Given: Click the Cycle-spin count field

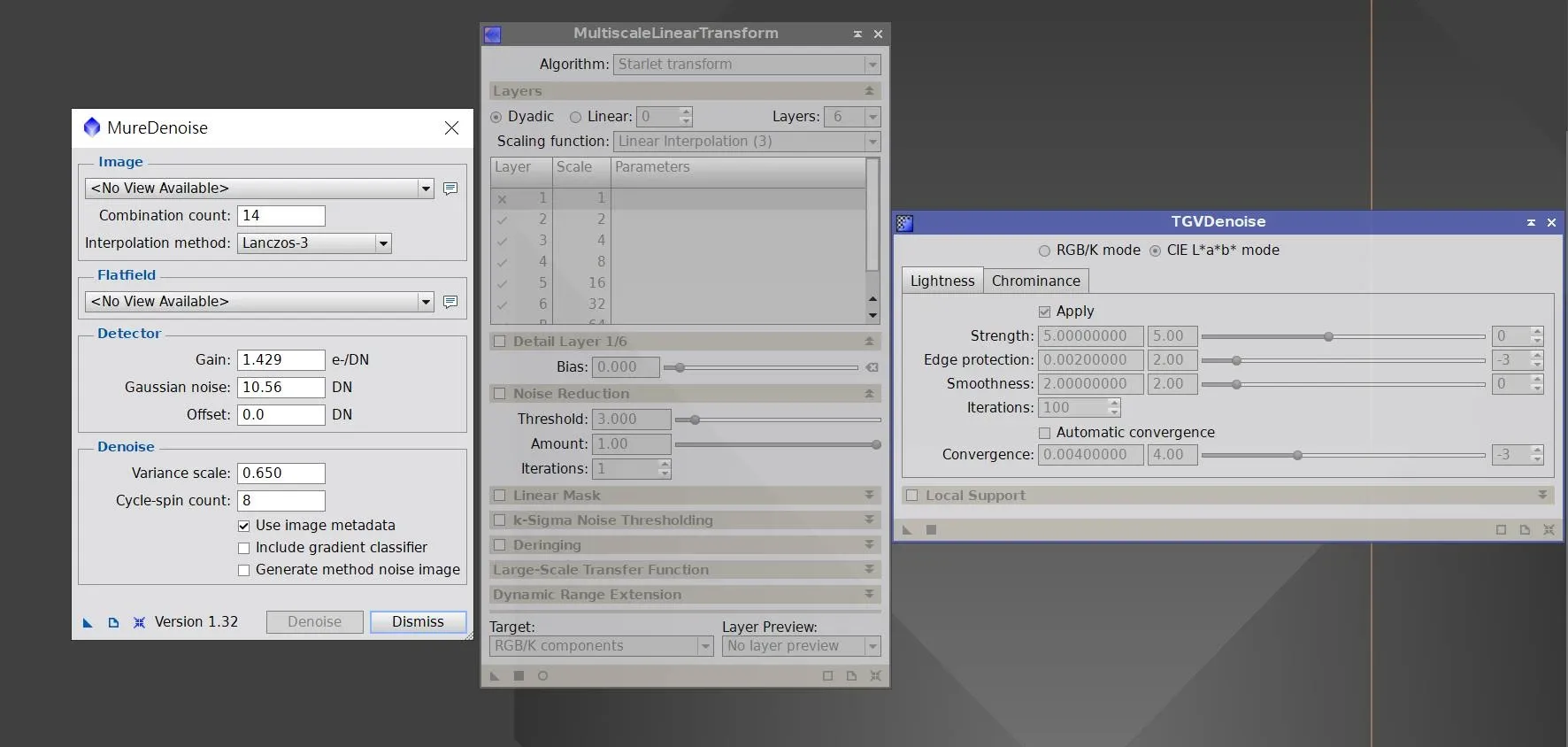Looking at the screenshot, I should [x=281, y=501].
